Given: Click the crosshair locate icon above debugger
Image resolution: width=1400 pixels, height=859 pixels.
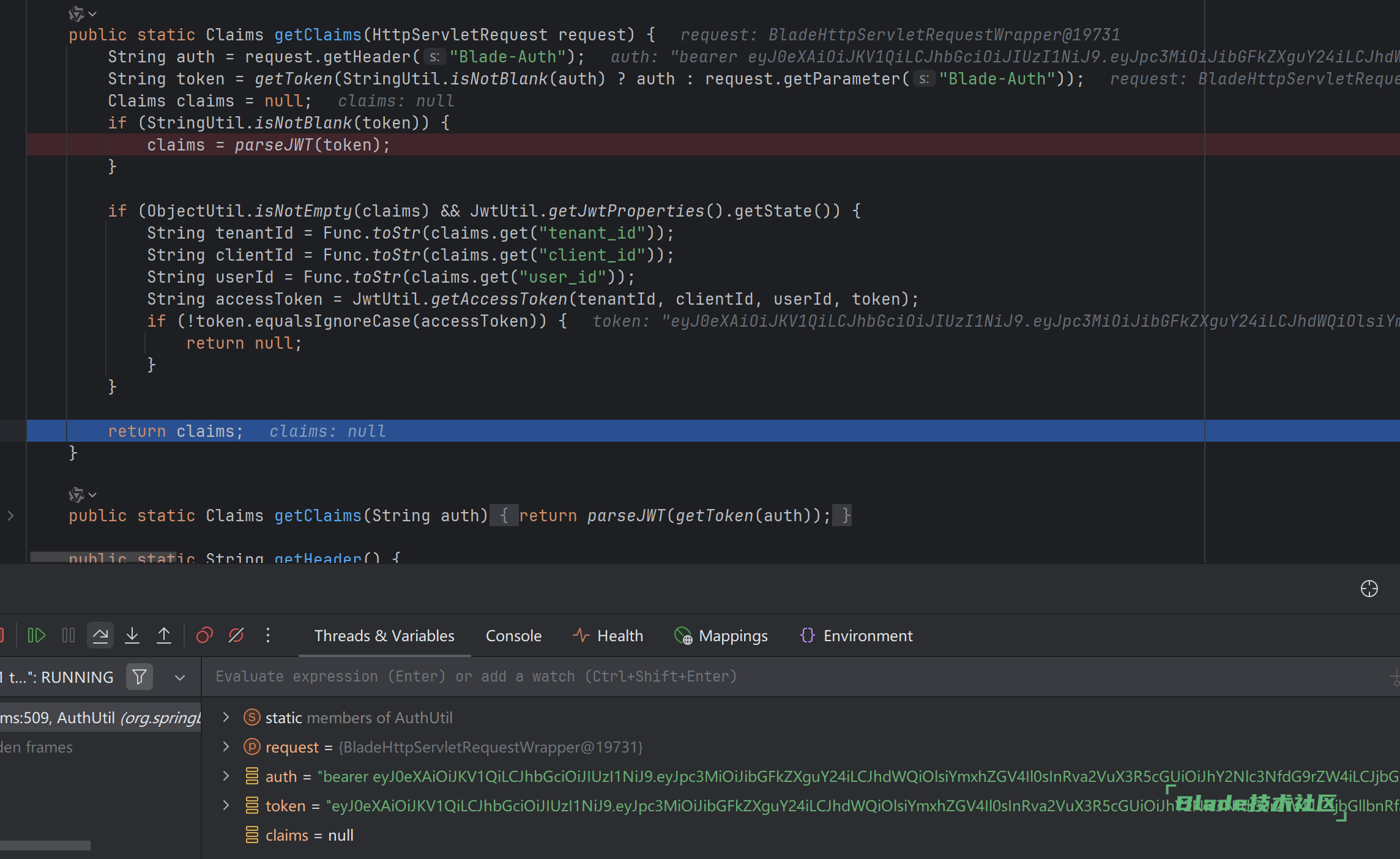Looking at the screenshot, I should [1369, 589].
